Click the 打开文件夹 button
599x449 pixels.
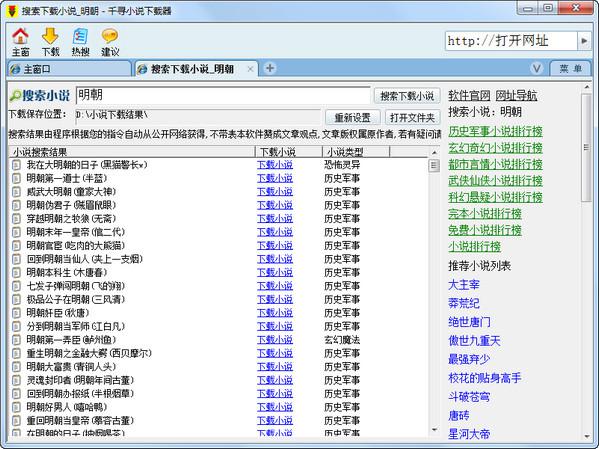pos(412,118)
